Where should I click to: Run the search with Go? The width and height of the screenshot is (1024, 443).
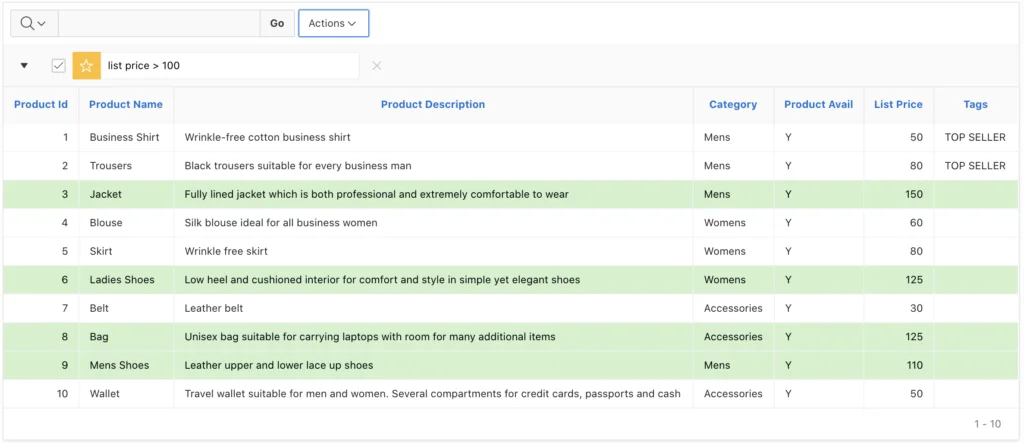277,24
